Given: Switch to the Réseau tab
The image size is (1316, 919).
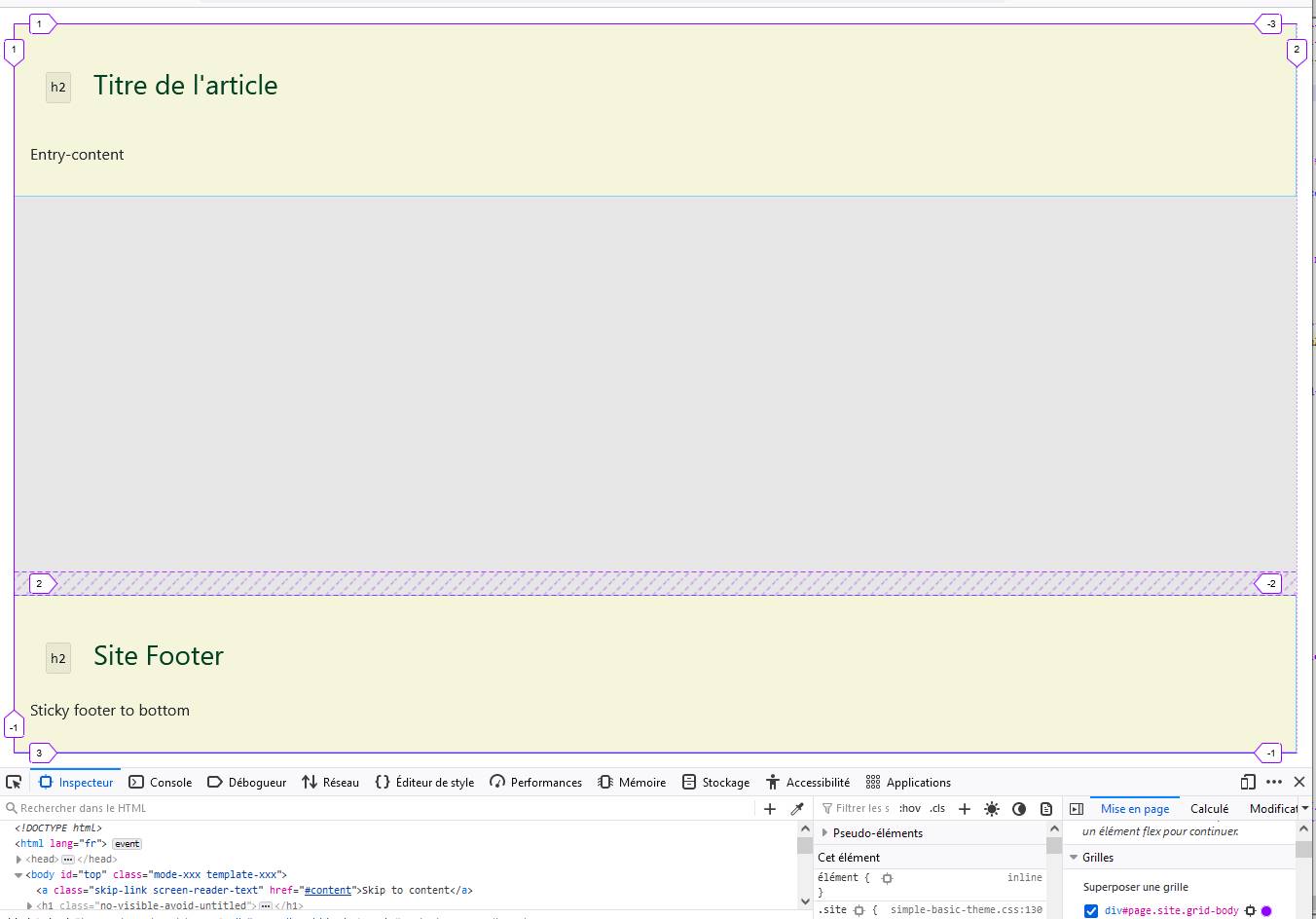Looking at the screenshot, I should [x=331, y=782].
